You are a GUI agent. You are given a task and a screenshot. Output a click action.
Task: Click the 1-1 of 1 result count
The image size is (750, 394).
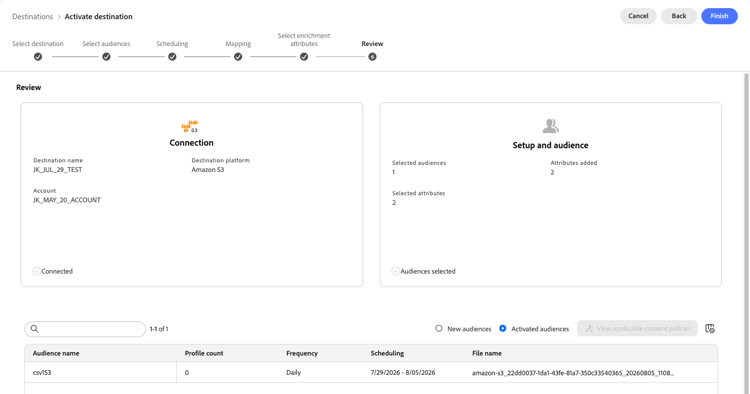coord(159,329)
